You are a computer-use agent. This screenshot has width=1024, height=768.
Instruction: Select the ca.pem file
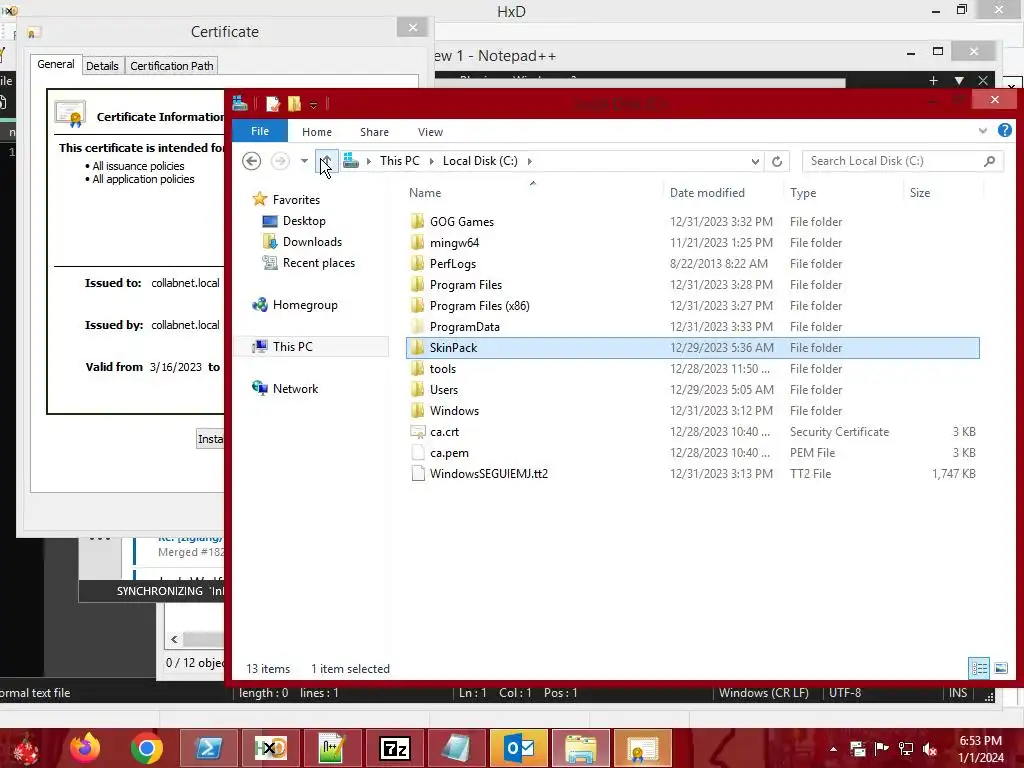449,453
